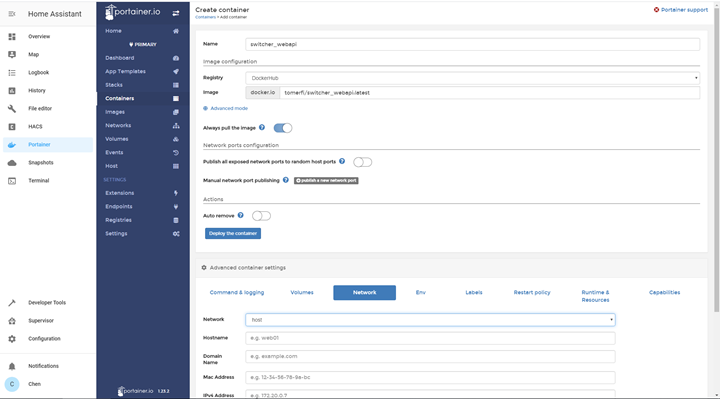The height and width of the screenshot is (399, 720).
Task: Switch to Runtime & Resources tab
Action: coord(595,296)
